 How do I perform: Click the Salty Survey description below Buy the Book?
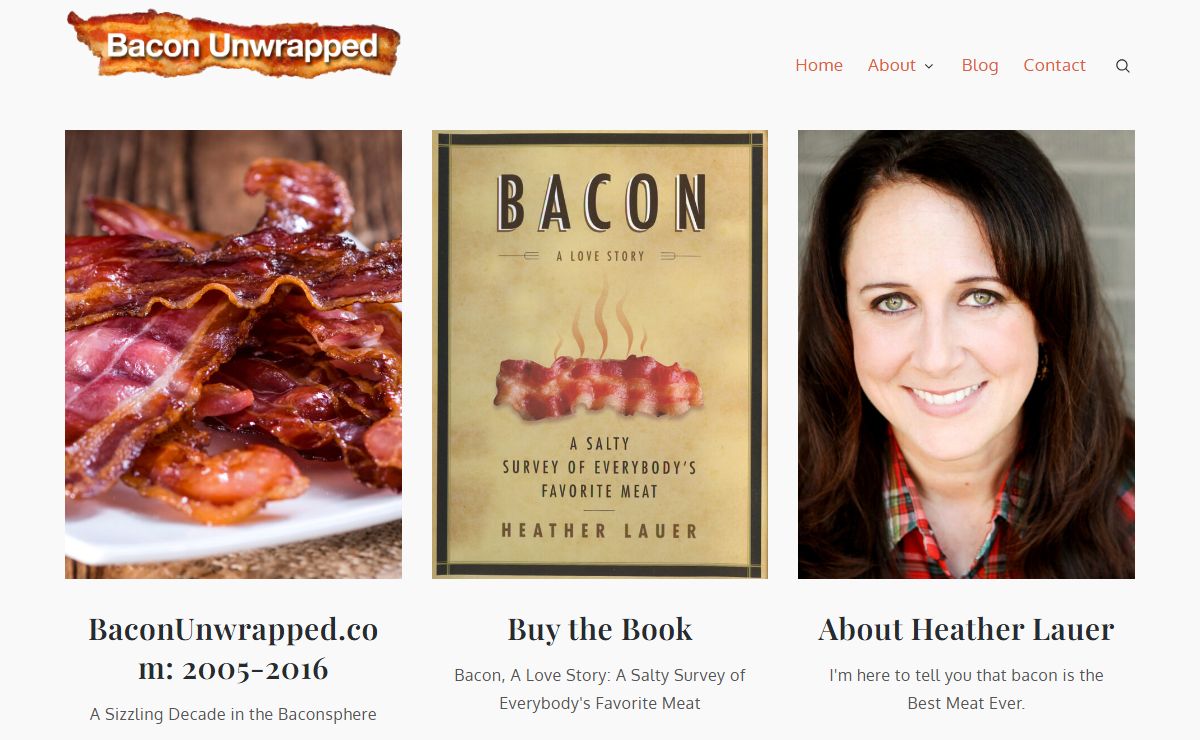coord(600,689)
